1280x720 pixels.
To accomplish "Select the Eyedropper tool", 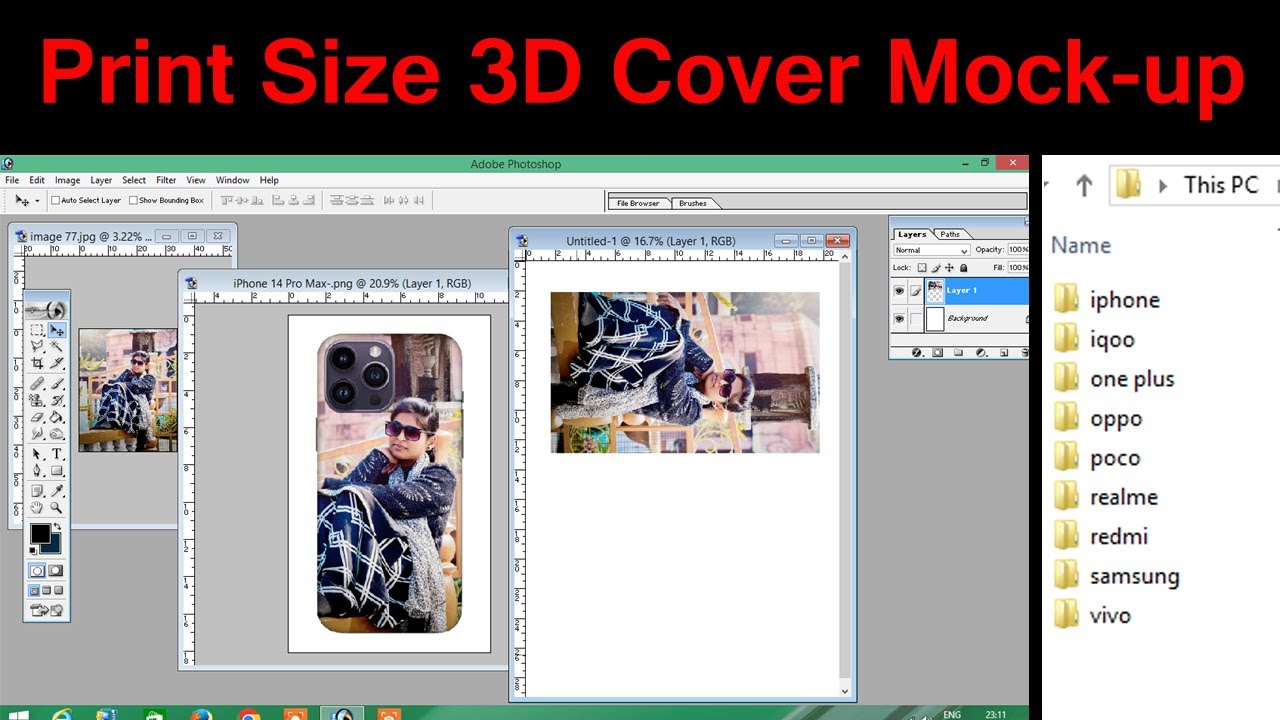I will 57,491.
